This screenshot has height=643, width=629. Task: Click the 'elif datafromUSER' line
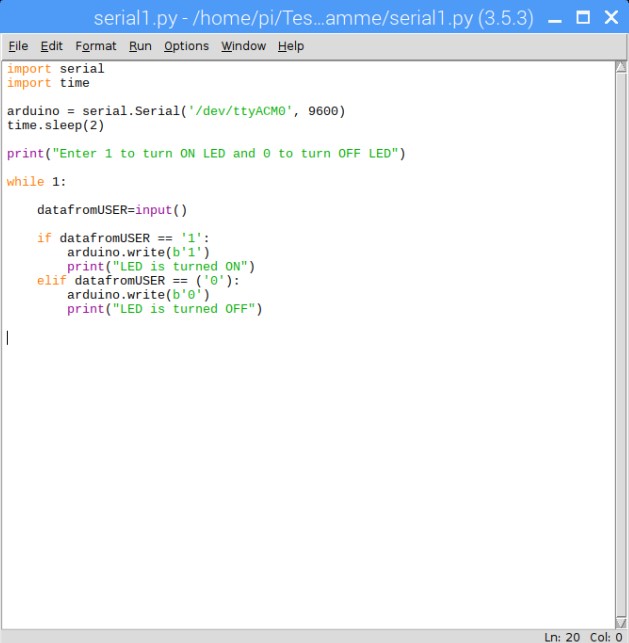point(138,280)
